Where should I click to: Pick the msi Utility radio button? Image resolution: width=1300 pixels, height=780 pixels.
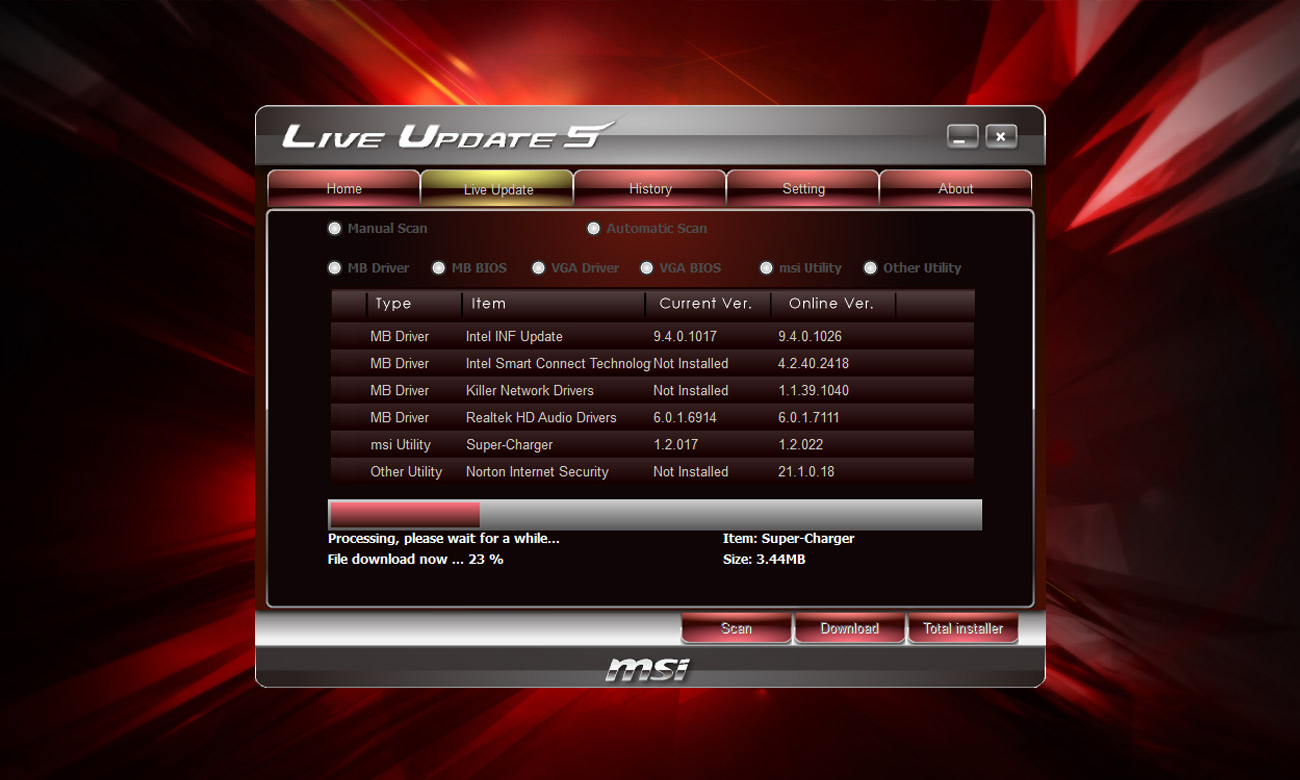coord(766,268)
